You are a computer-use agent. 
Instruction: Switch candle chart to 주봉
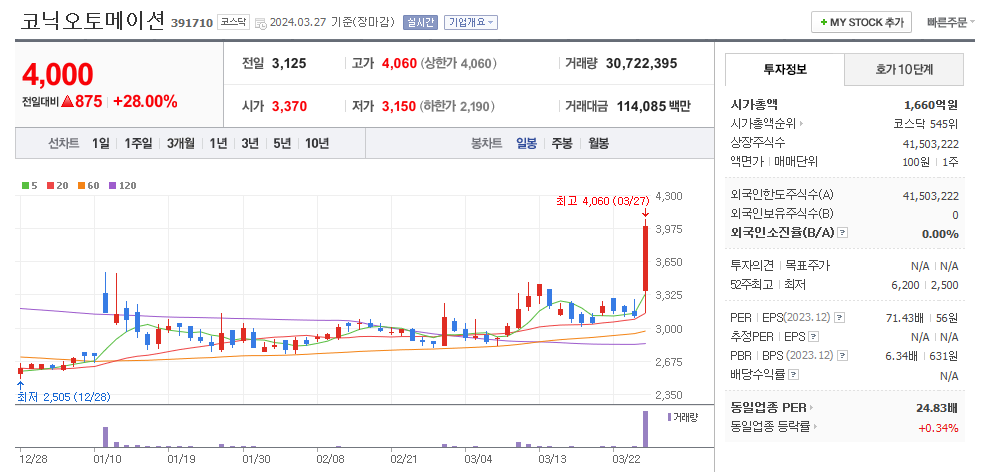(562, 143)
